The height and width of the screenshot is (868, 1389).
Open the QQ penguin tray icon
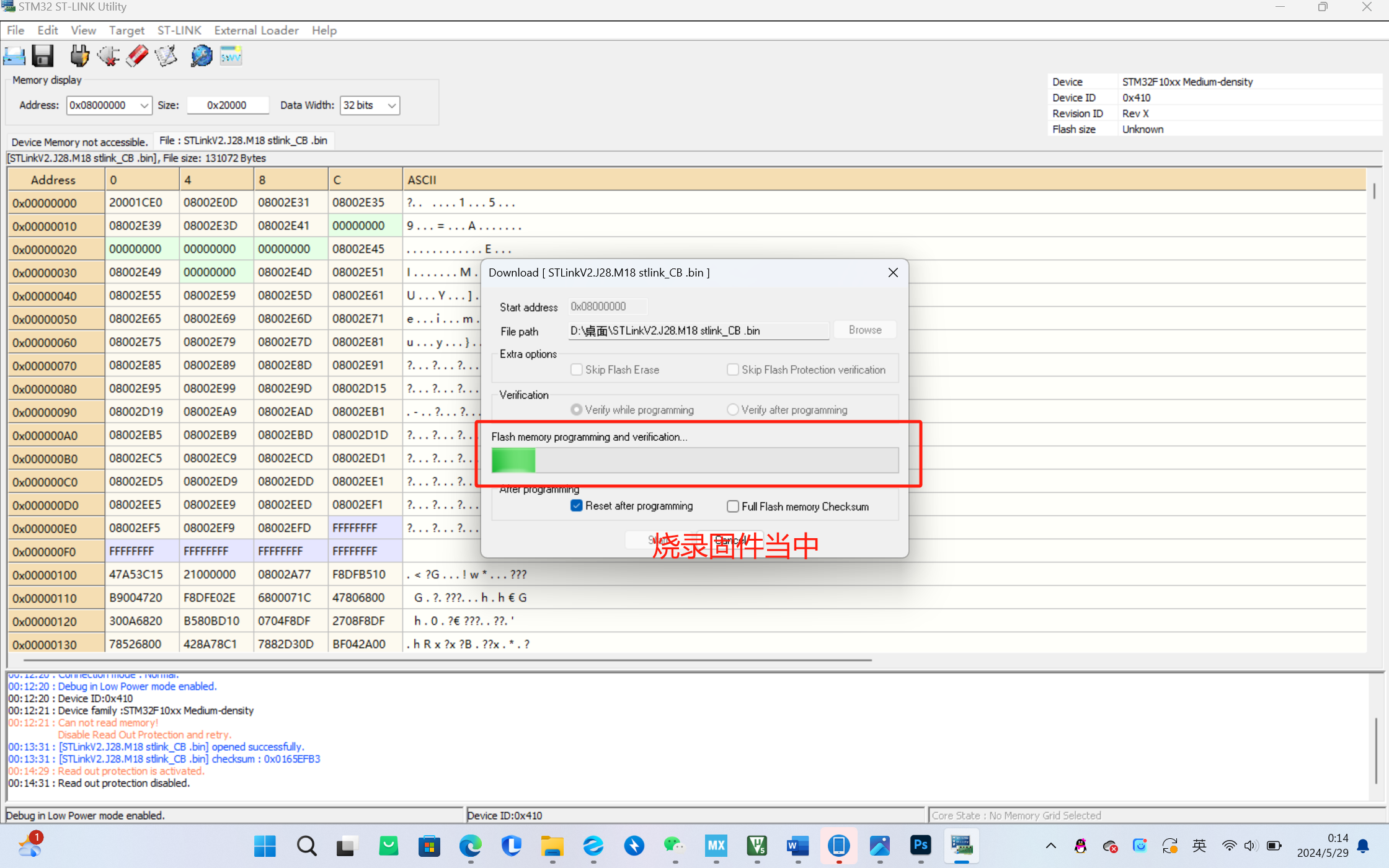[1080, 846]
